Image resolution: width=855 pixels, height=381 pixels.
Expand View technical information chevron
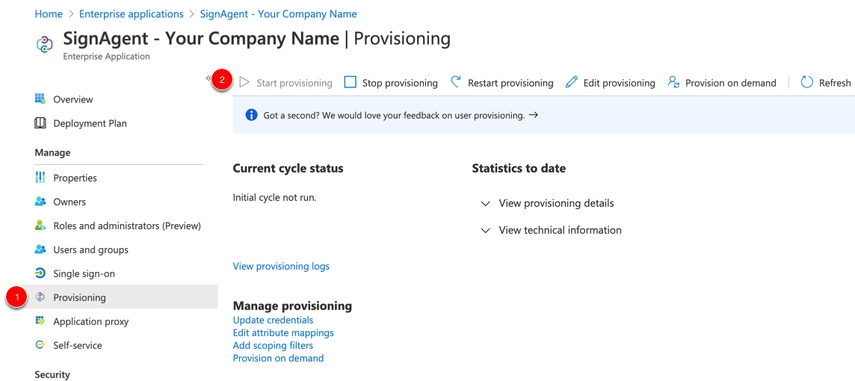[x=485, y=231]
